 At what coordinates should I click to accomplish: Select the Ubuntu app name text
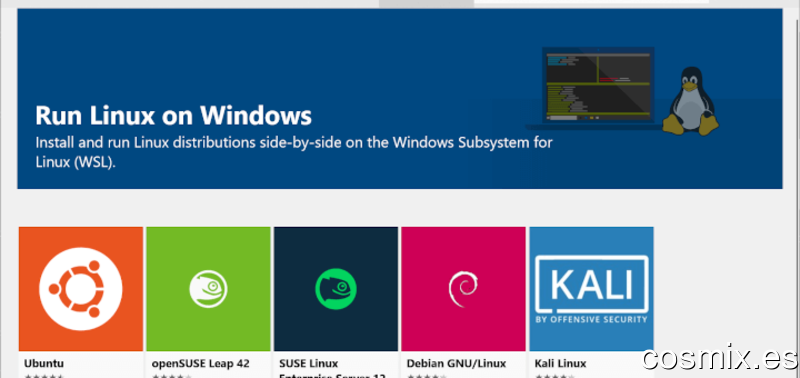tap(44, 364)
